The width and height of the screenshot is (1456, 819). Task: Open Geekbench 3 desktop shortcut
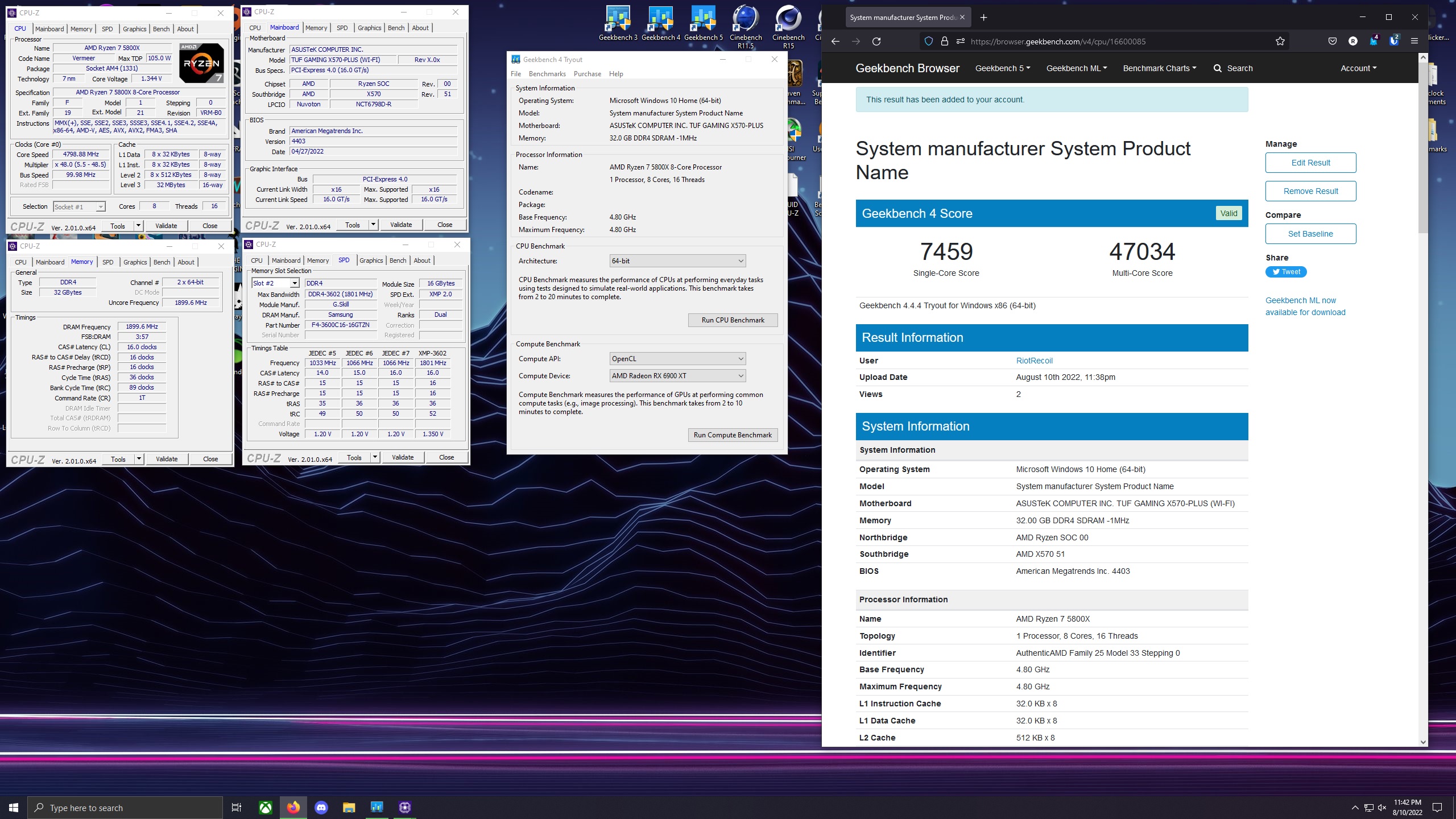[618, 23]
